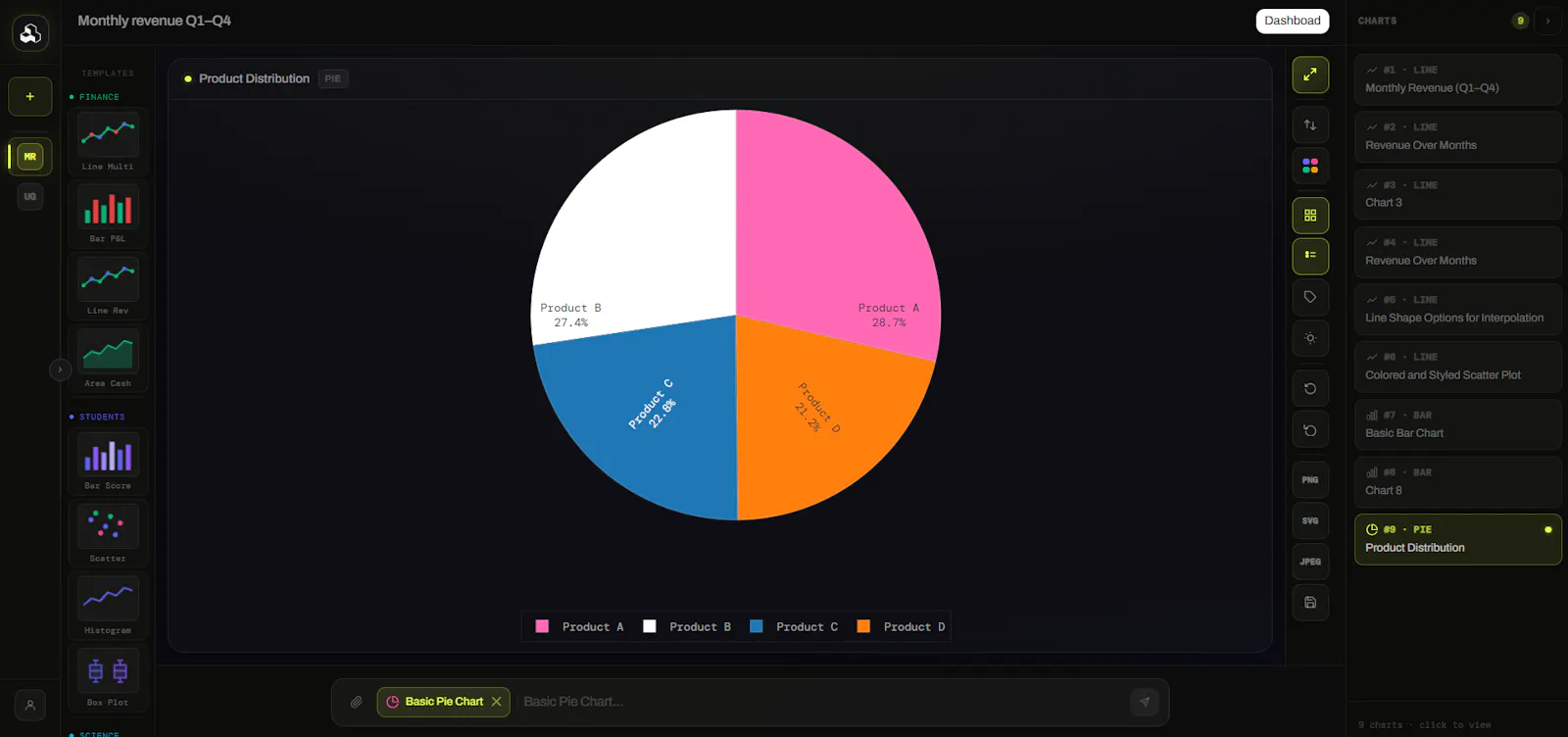The height and width of the screenshot is (737, 1568).
Task: Remove the Basic Pie Chart tag
Action: coord(497,702)
